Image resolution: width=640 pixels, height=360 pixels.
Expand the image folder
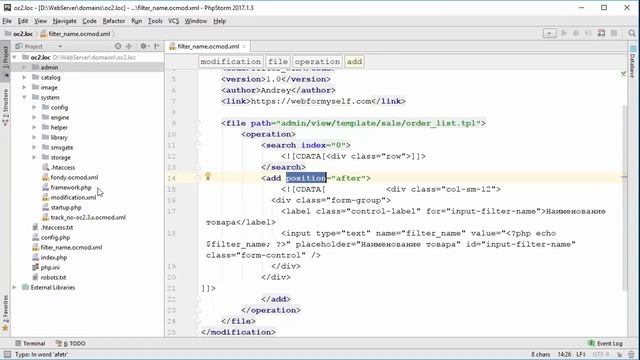tap(24, 87)
